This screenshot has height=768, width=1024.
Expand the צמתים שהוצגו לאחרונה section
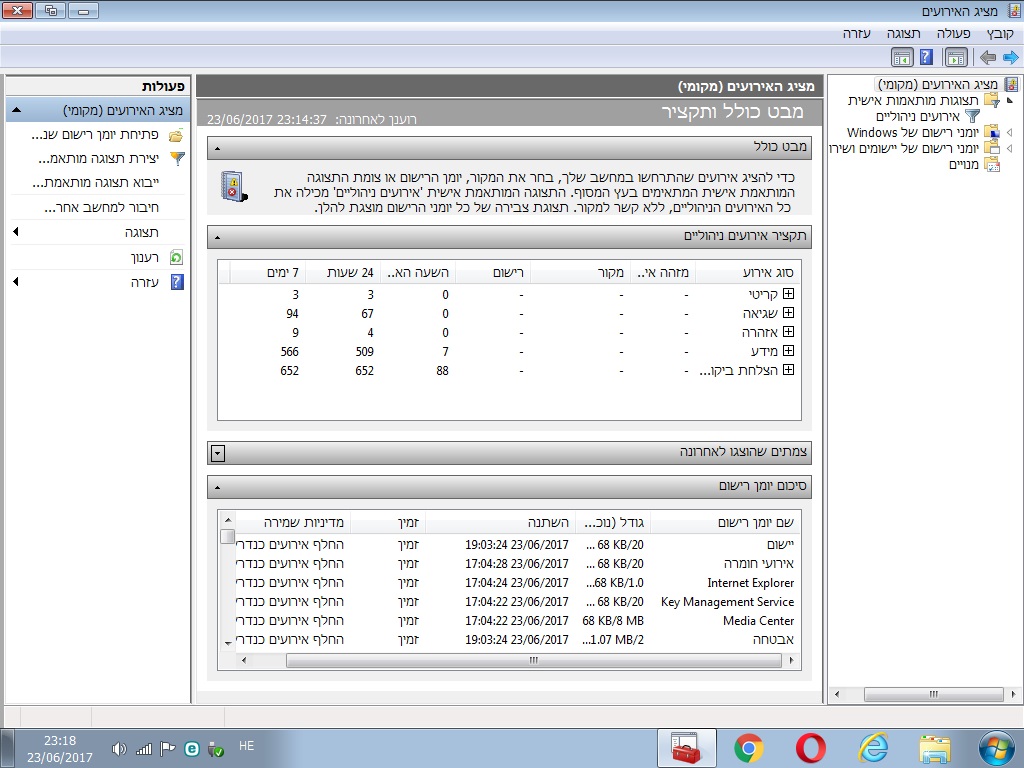pos(218,453)
